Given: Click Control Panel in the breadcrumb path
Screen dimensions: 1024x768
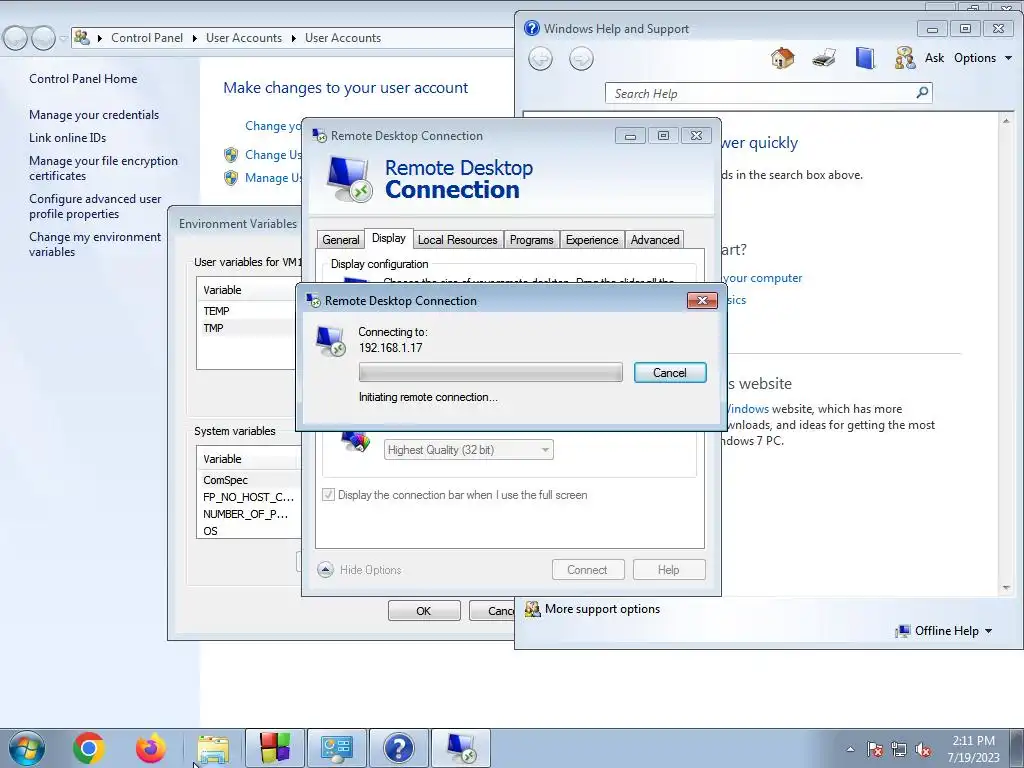Looking at the screenshot, I should (147, 38).
